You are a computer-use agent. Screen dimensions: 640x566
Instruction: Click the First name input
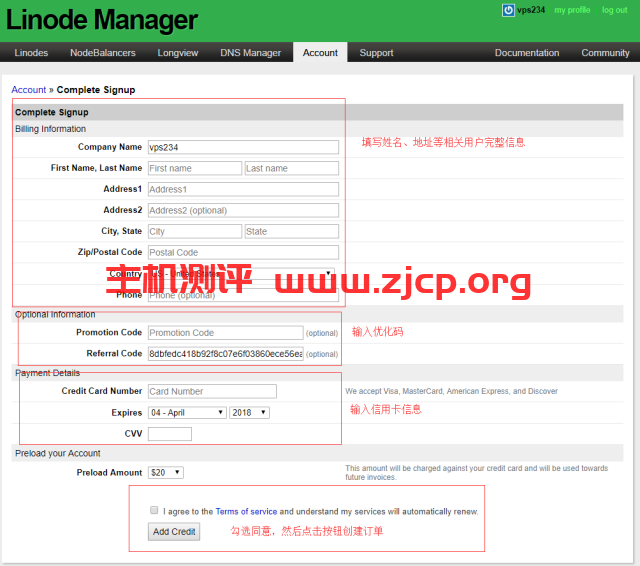pos(195,168)
